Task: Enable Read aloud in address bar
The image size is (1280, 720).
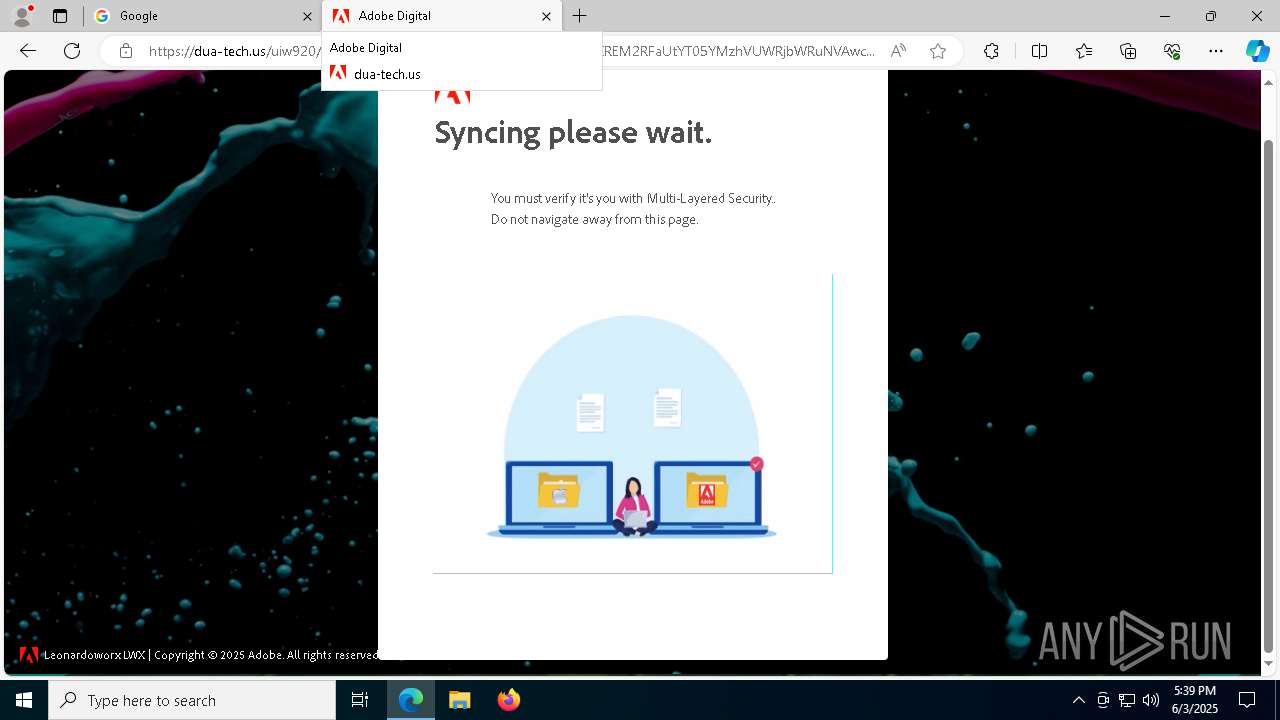Action: coord(898,51)
